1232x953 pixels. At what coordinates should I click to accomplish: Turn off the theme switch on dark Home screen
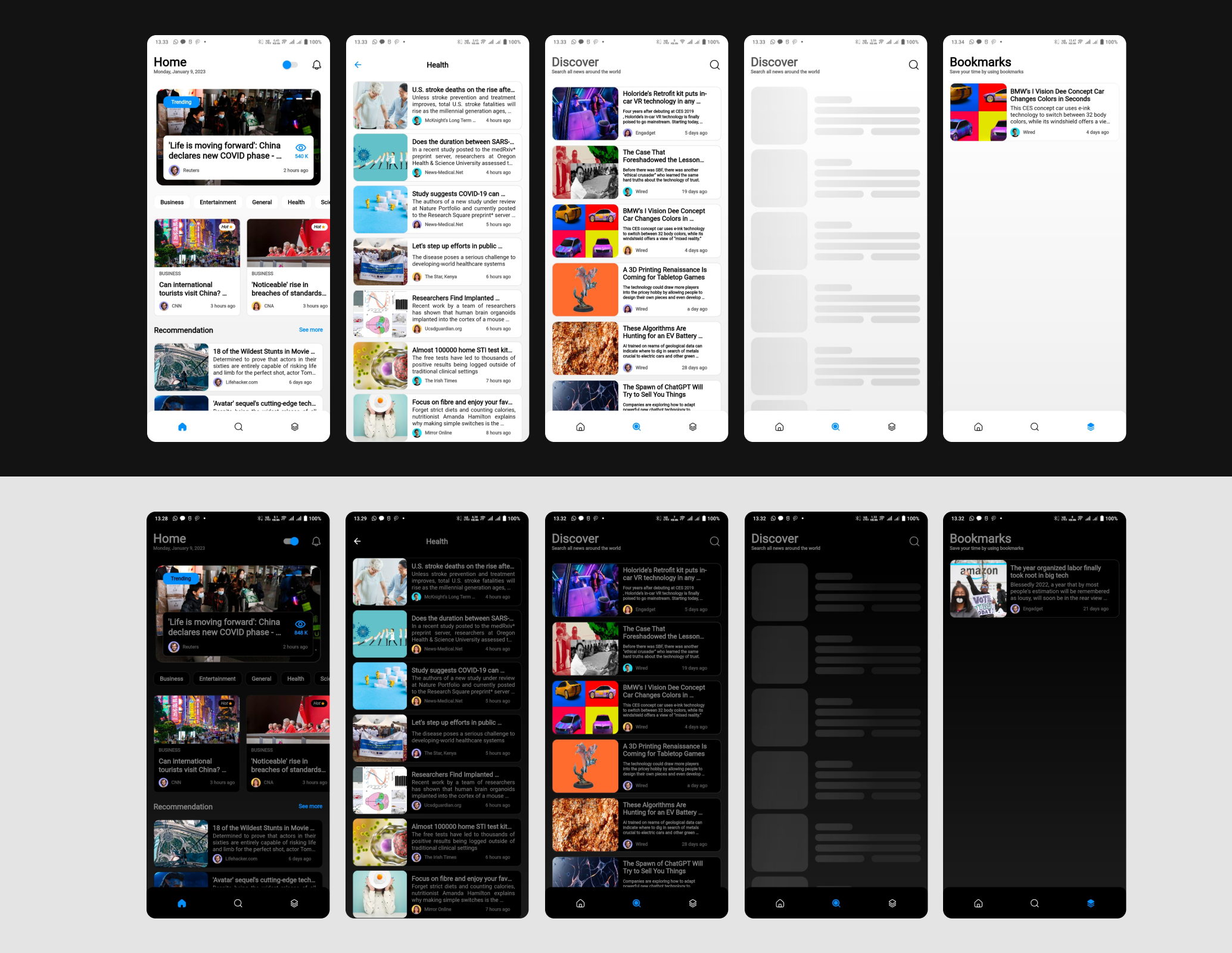pos(291,541)
